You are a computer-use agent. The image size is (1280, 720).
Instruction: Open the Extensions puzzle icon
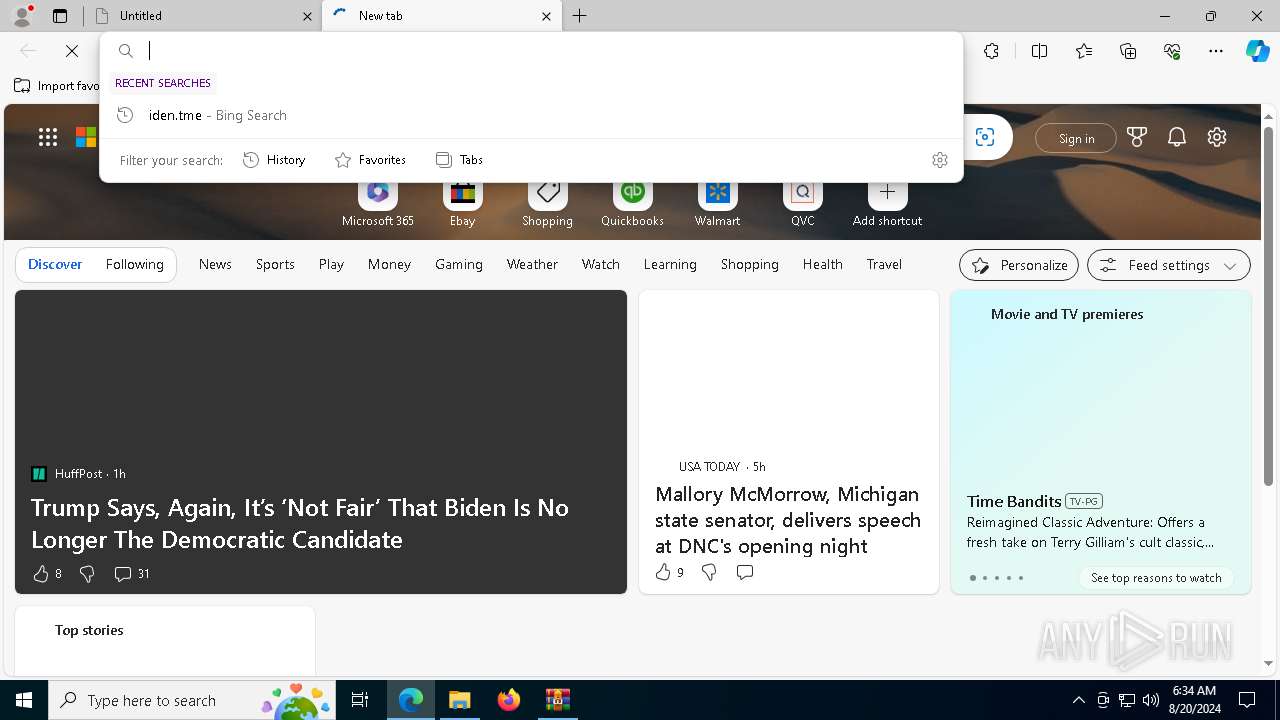point(991,51)
